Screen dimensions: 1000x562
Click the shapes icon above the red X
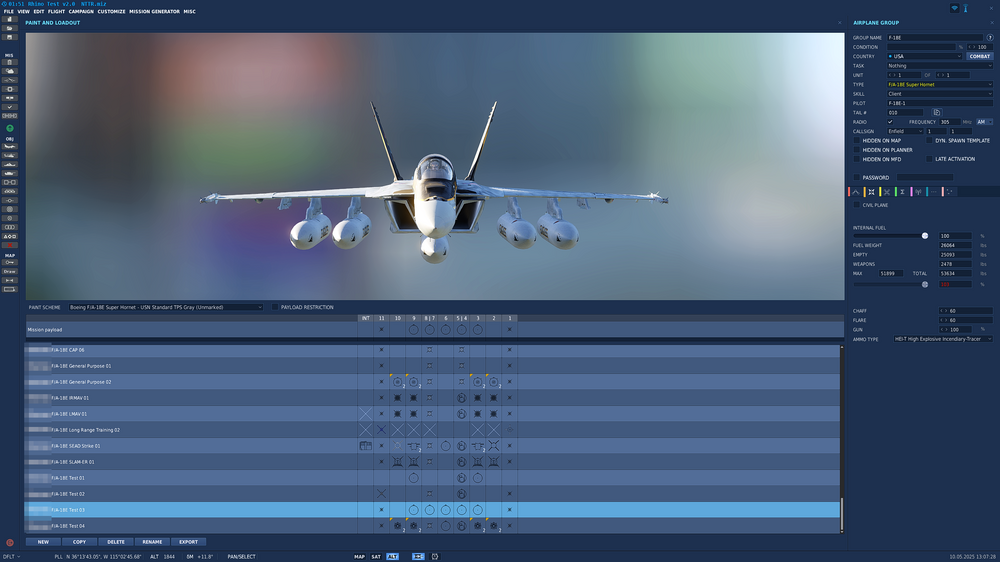10,236
